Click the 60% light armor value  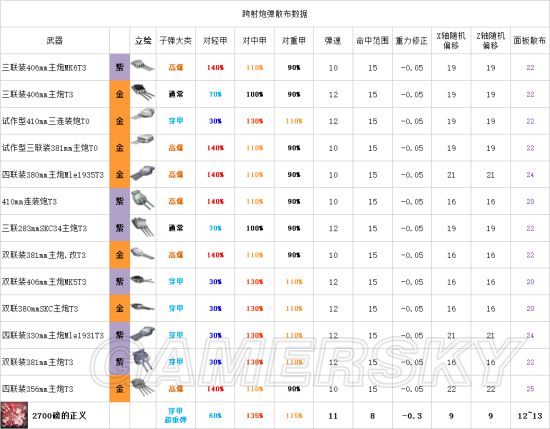tap(215, 416)
